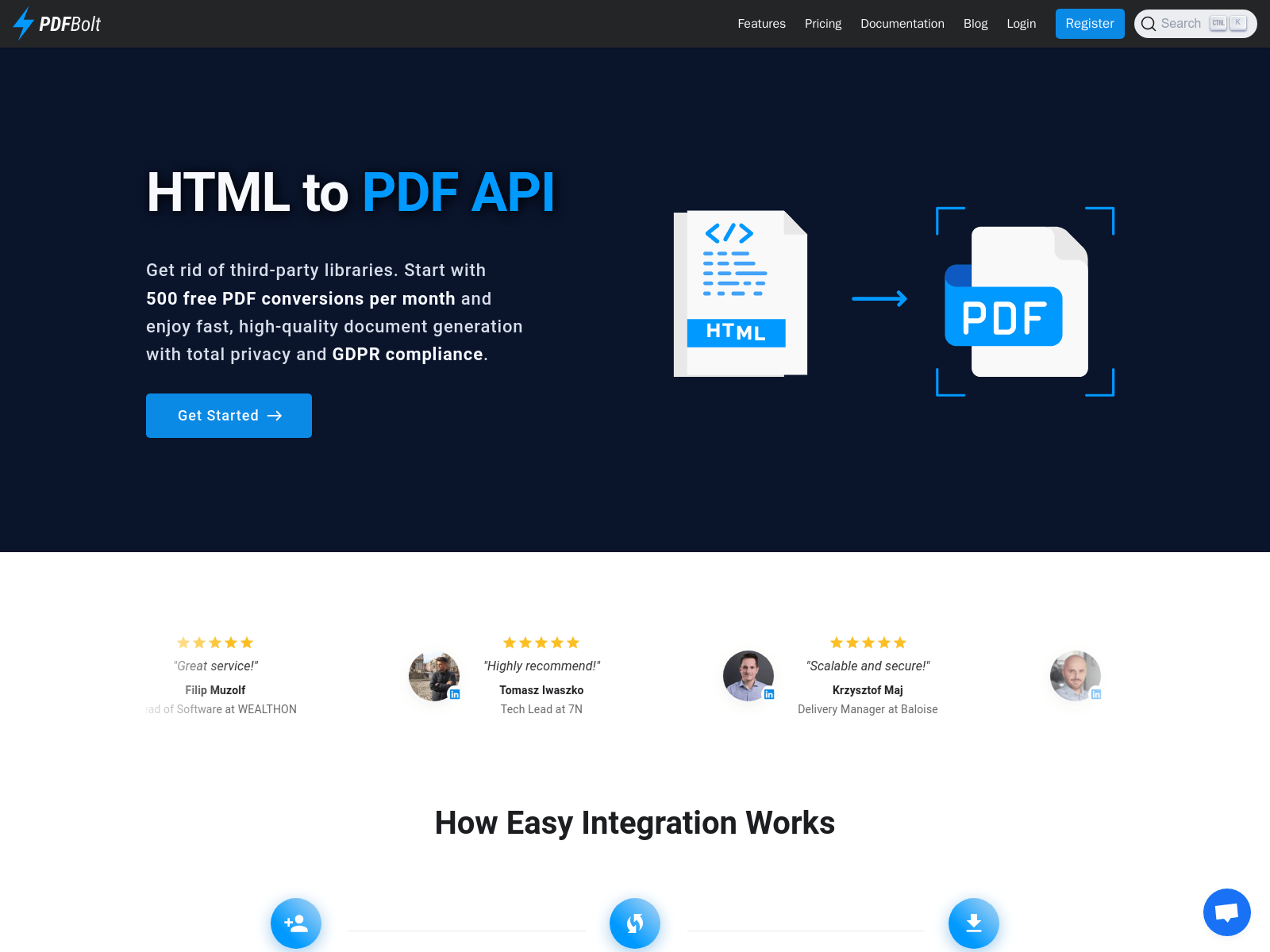1270x952 pixels.
Task: Open the Pricing page
Action: 822,24
